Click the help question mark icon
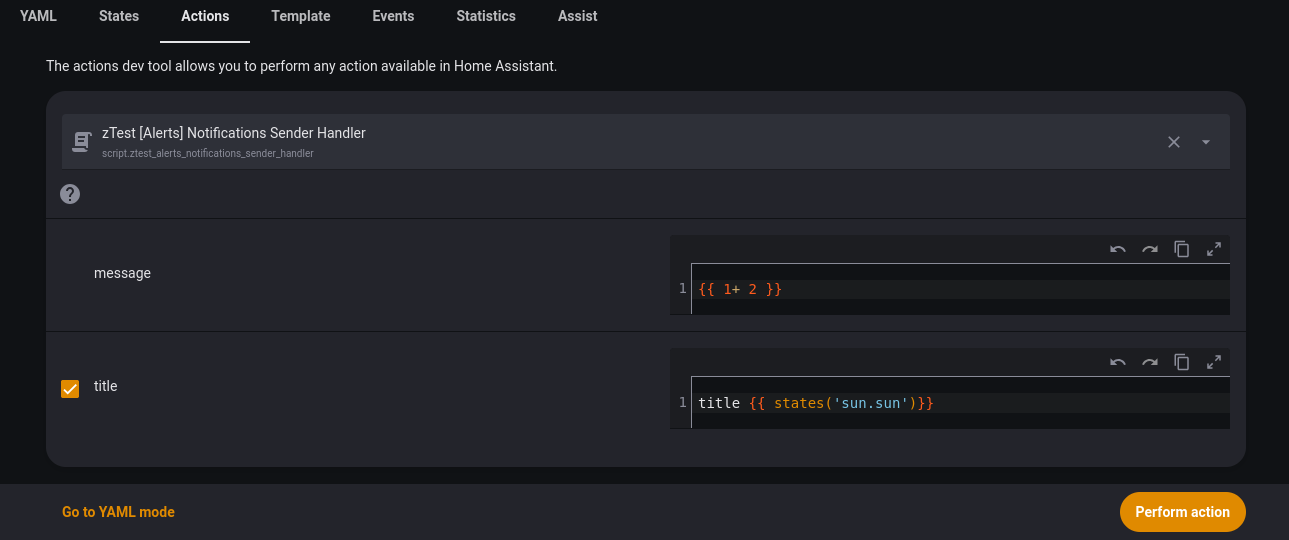Viewport: 1289px width, 540px height. pyautogui.click(x=70, y=194)
